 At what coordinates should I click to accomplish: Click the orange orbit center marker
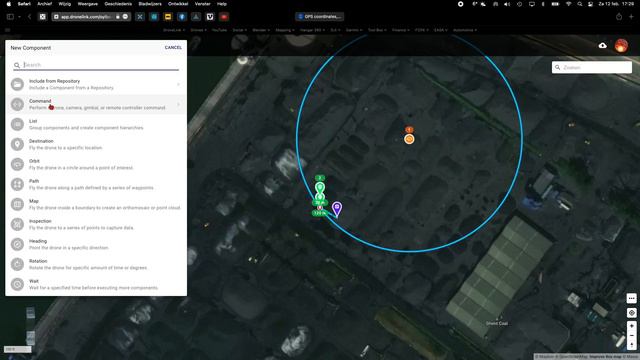point(409,139)
